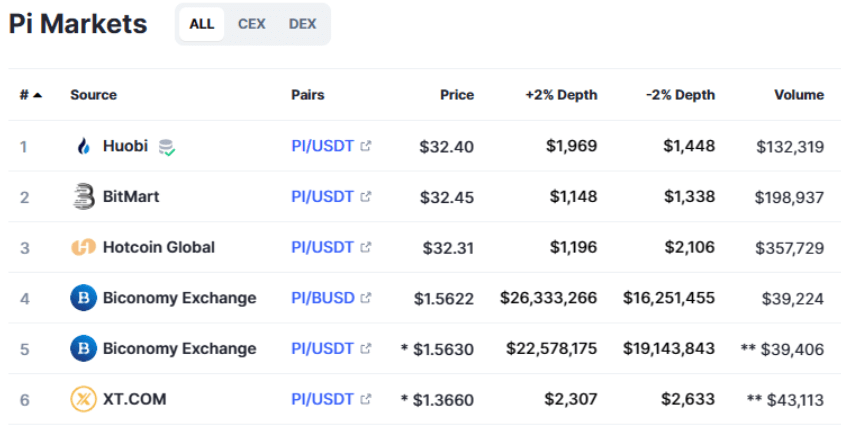Click external link icon for Huobi PI/USDT
The width and height of the screenshot is (841, 445).
366,146
